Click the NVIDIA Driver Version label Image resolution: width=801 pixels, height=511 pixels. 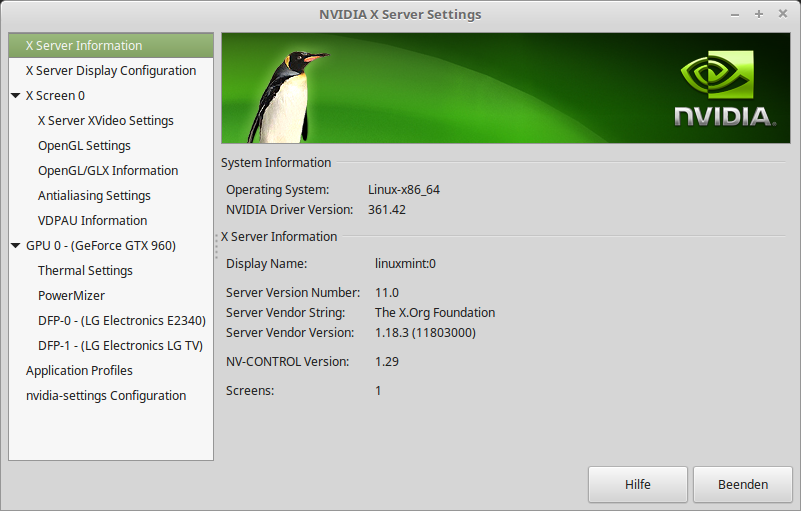pyautogui.click(x=290, y=210)
